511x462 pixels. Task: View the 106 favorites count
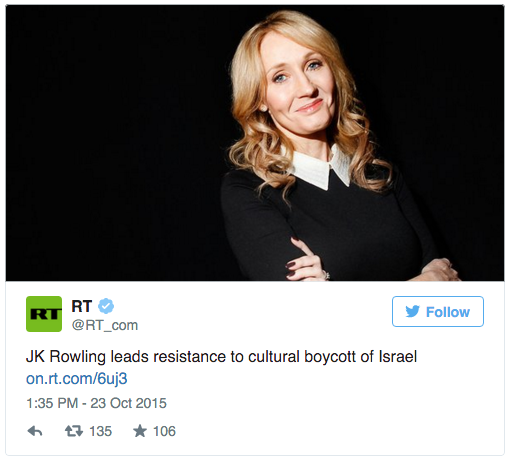coord(164,431)
